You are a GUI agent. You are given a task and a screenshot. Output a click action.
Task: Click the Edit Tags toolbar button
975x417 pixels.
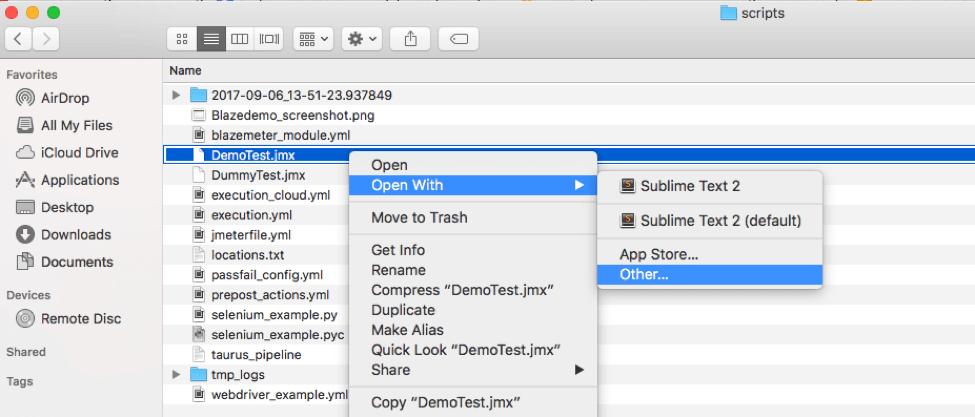pyautogui.click(x=458, y=39)
